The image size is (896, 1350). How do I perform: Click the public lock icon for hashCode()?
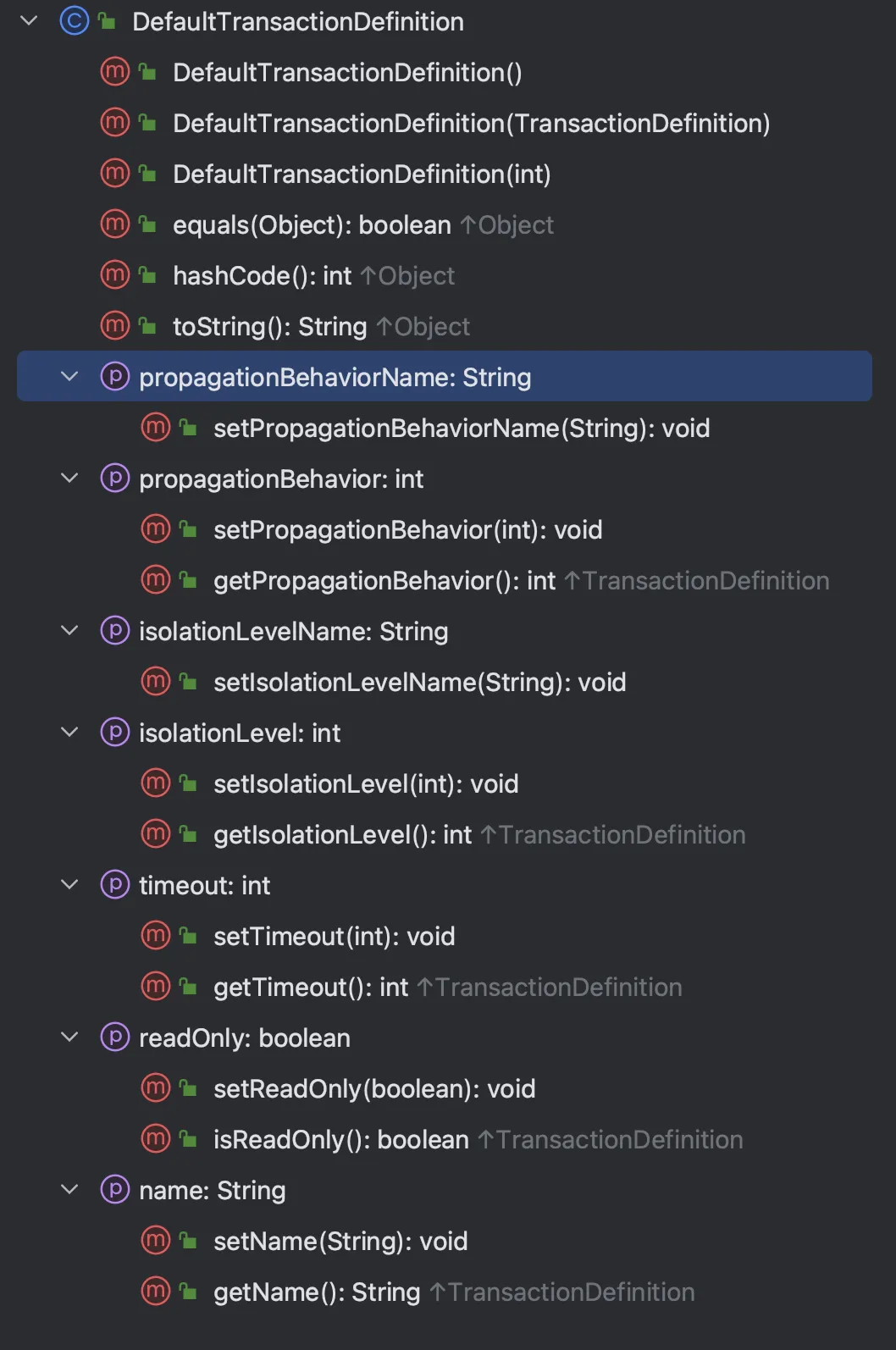coord(147,275)
